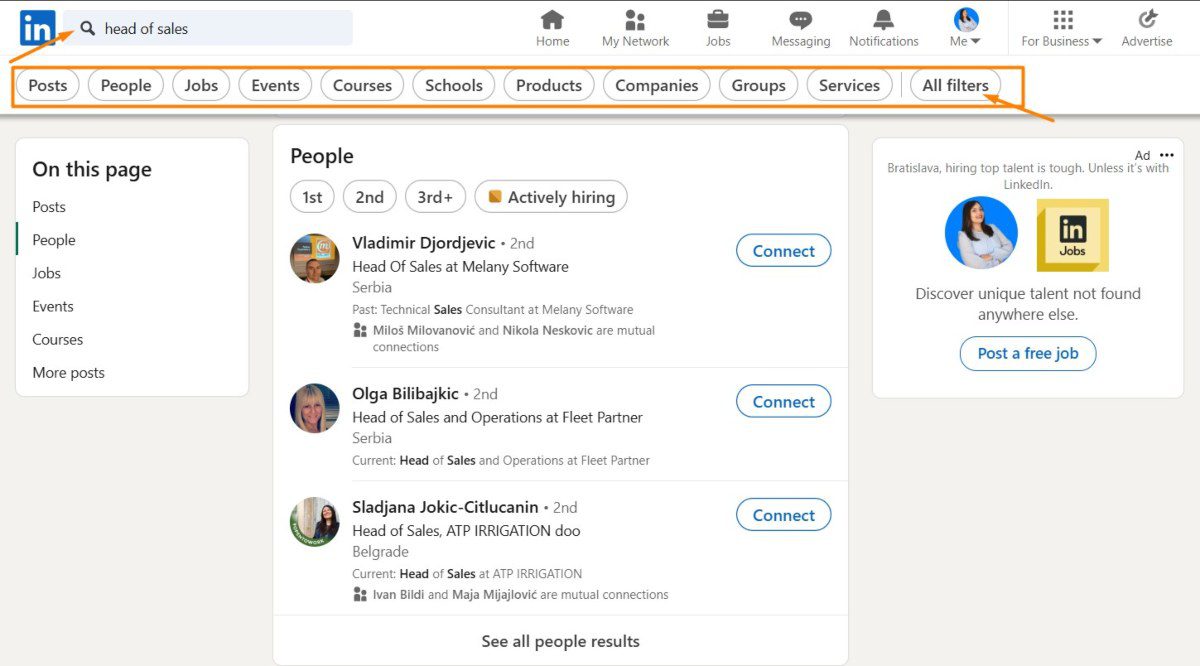The width and height of the screenshot is (1200, 666).
Task: Jump to Posts in On this page
Action: 49,207
